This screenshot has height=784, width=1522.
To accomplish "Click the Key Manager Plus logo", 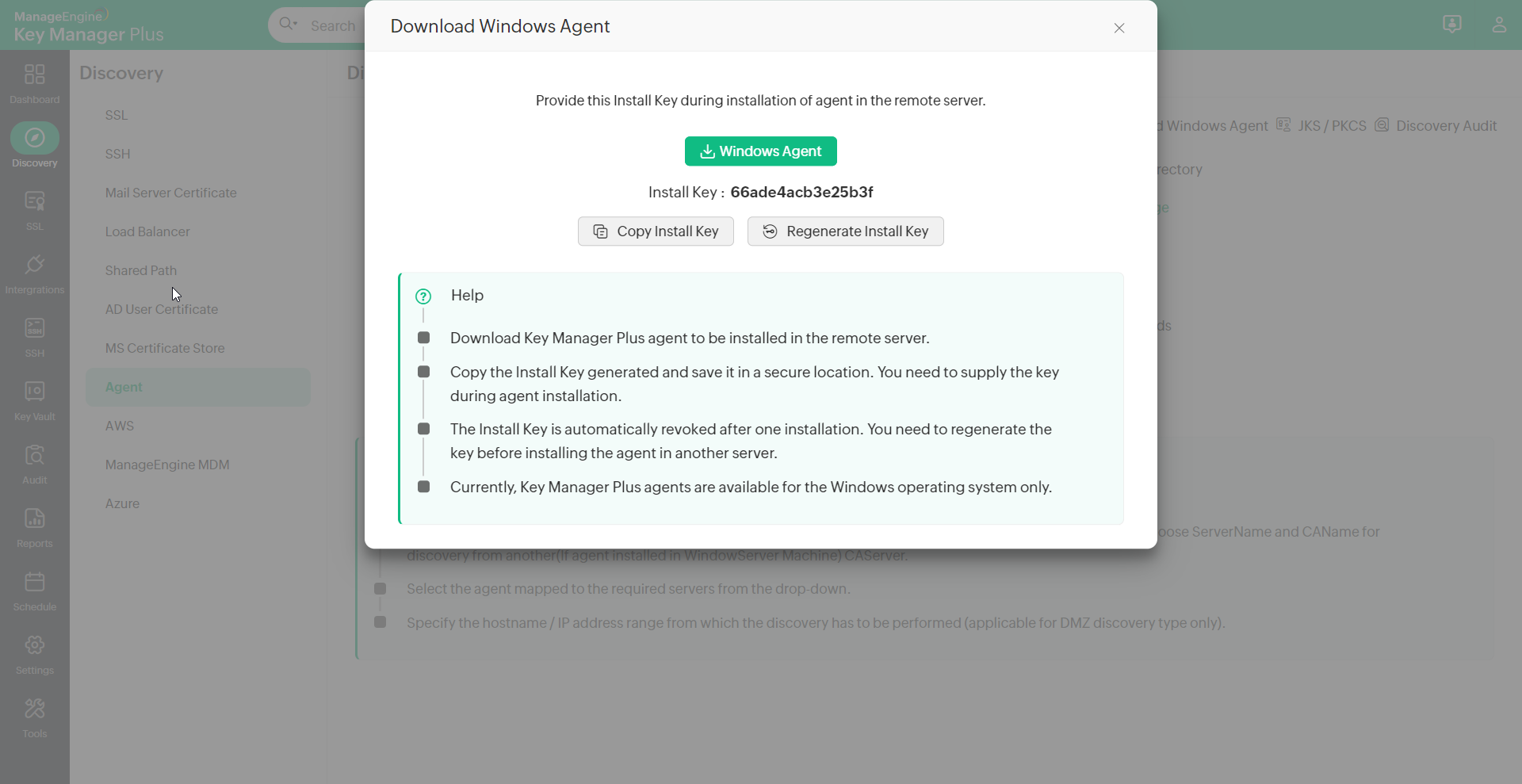I will [x=89, y=27].
